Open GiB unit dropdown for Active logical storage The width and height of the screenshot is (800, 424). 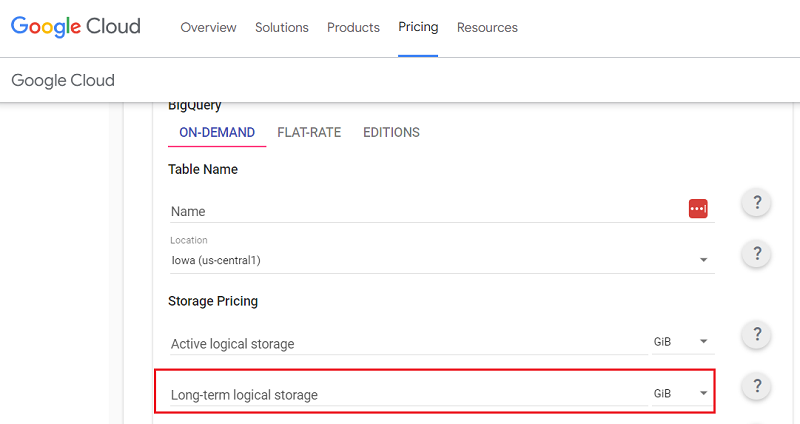(x=683, y=342)
